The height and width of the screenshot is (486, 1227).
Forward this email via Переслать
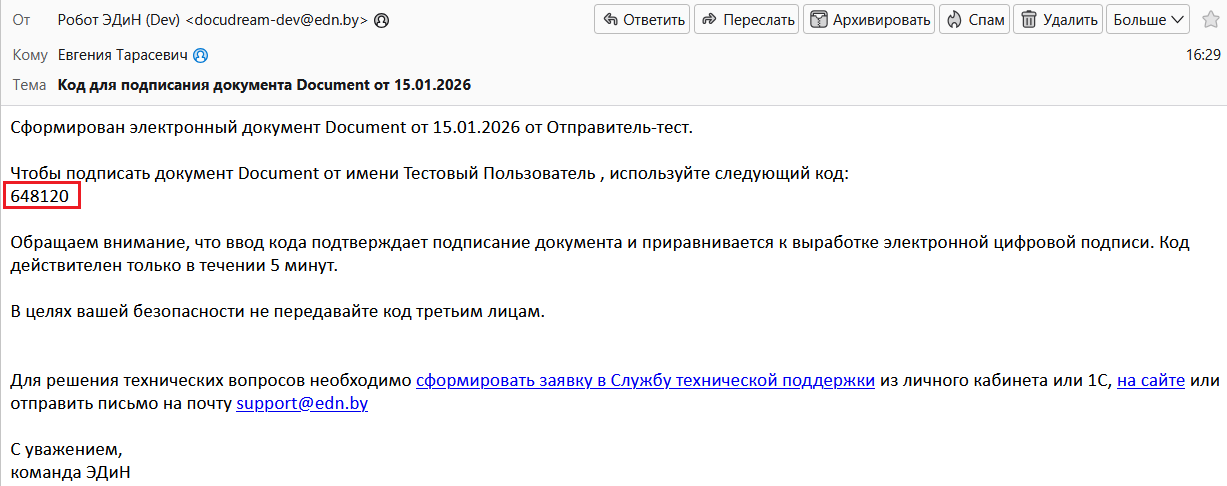(746, 19)
